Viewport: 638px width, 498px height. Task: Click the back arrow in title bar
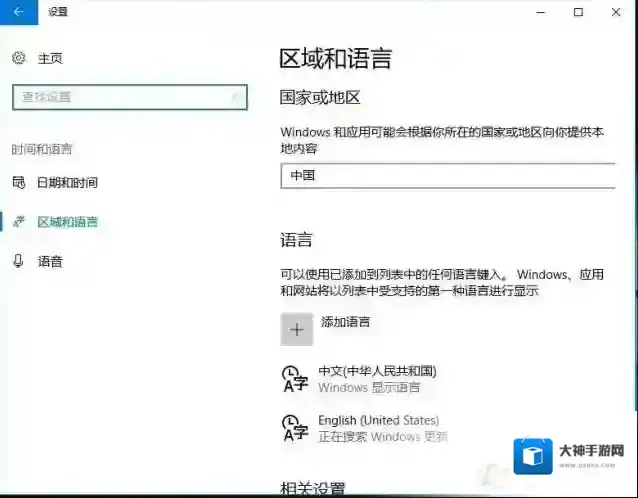coord(18,12)
